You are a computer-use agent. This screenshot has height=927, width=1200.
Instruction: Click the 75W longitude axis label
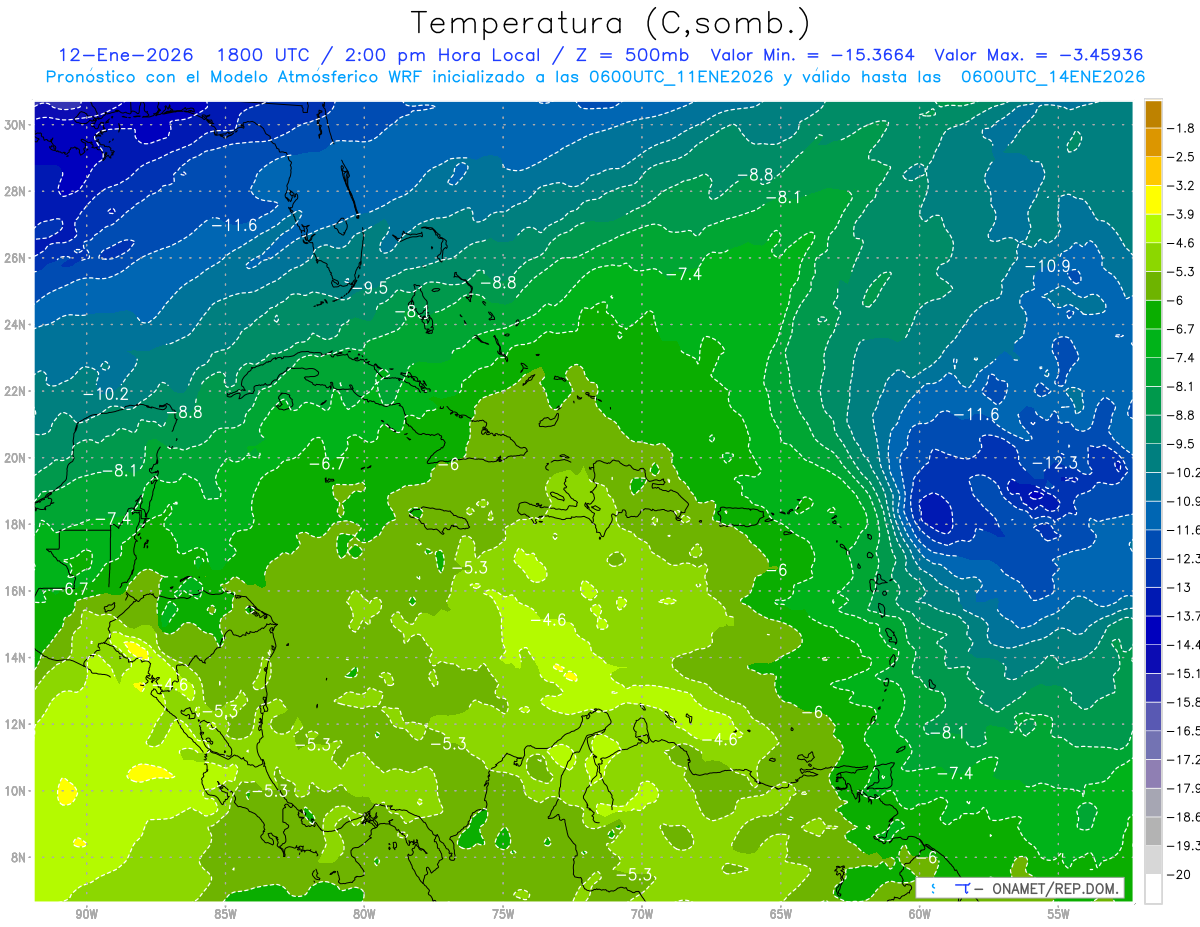coord(503,914)
